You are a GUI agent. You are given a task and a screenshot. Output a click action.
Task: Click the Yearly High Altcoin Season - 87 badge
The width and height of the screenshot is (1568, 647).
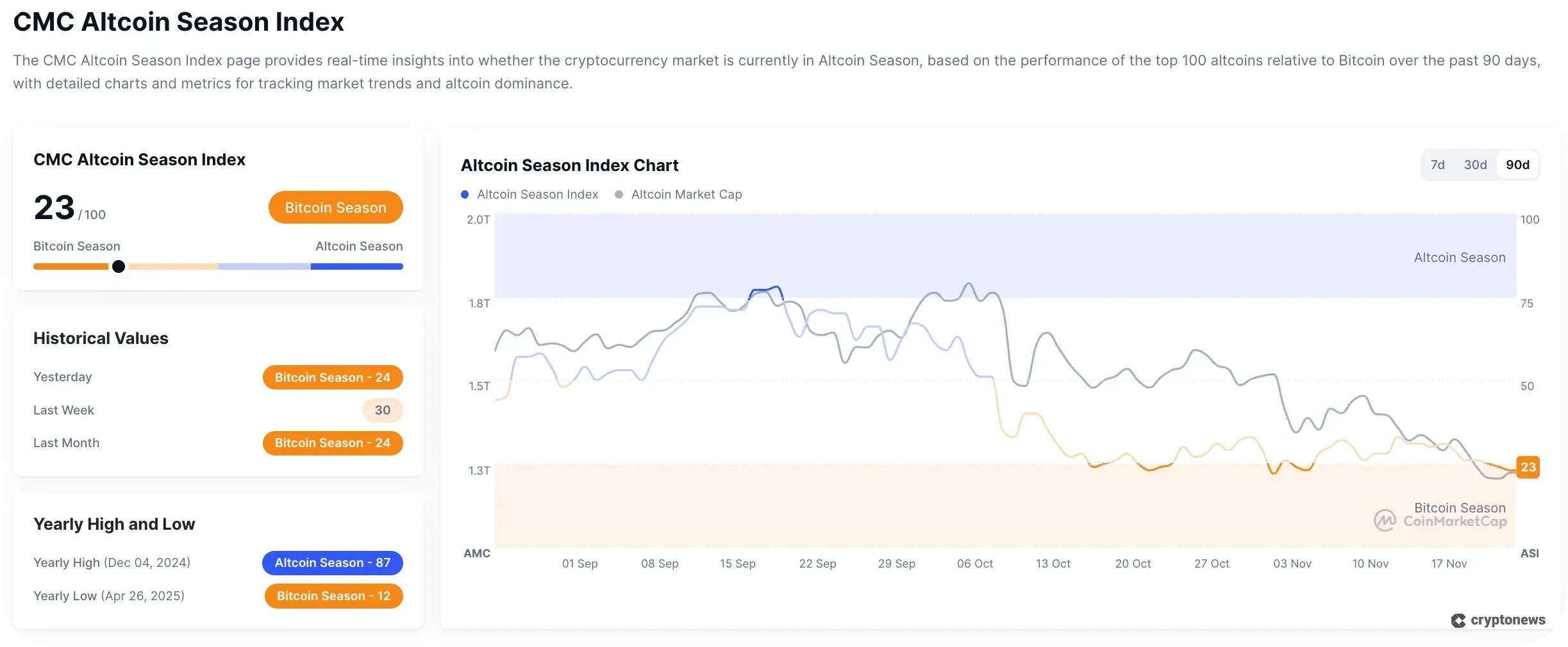tap(332, 562)
